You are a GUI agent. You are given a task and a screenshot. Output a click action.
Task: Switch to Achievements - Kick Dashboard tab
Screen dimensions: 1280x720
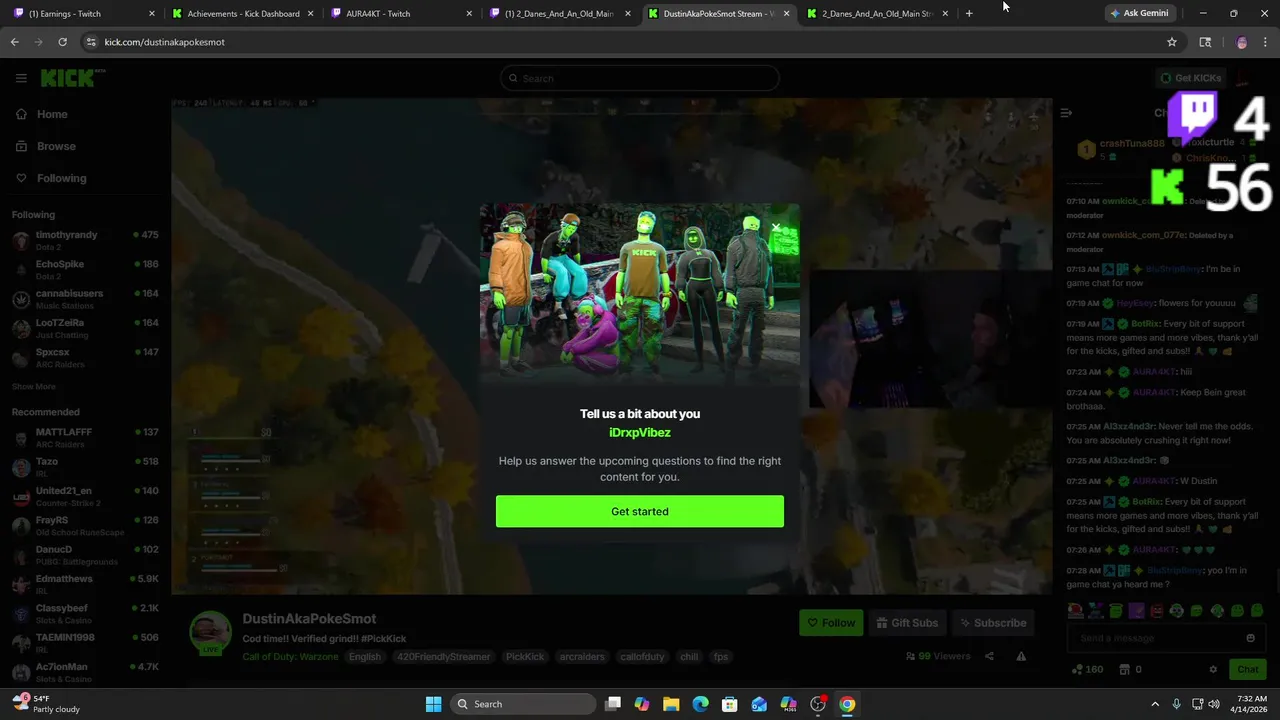(x=242, y=13)
